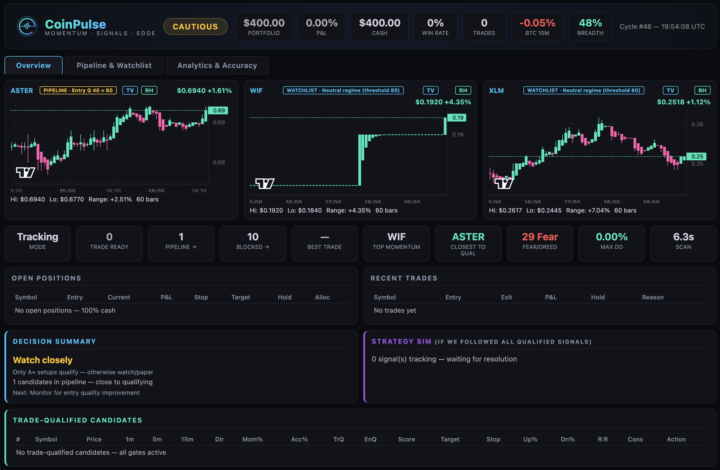Click the WIF watchlist neutral regime badge

coord(343,90)
